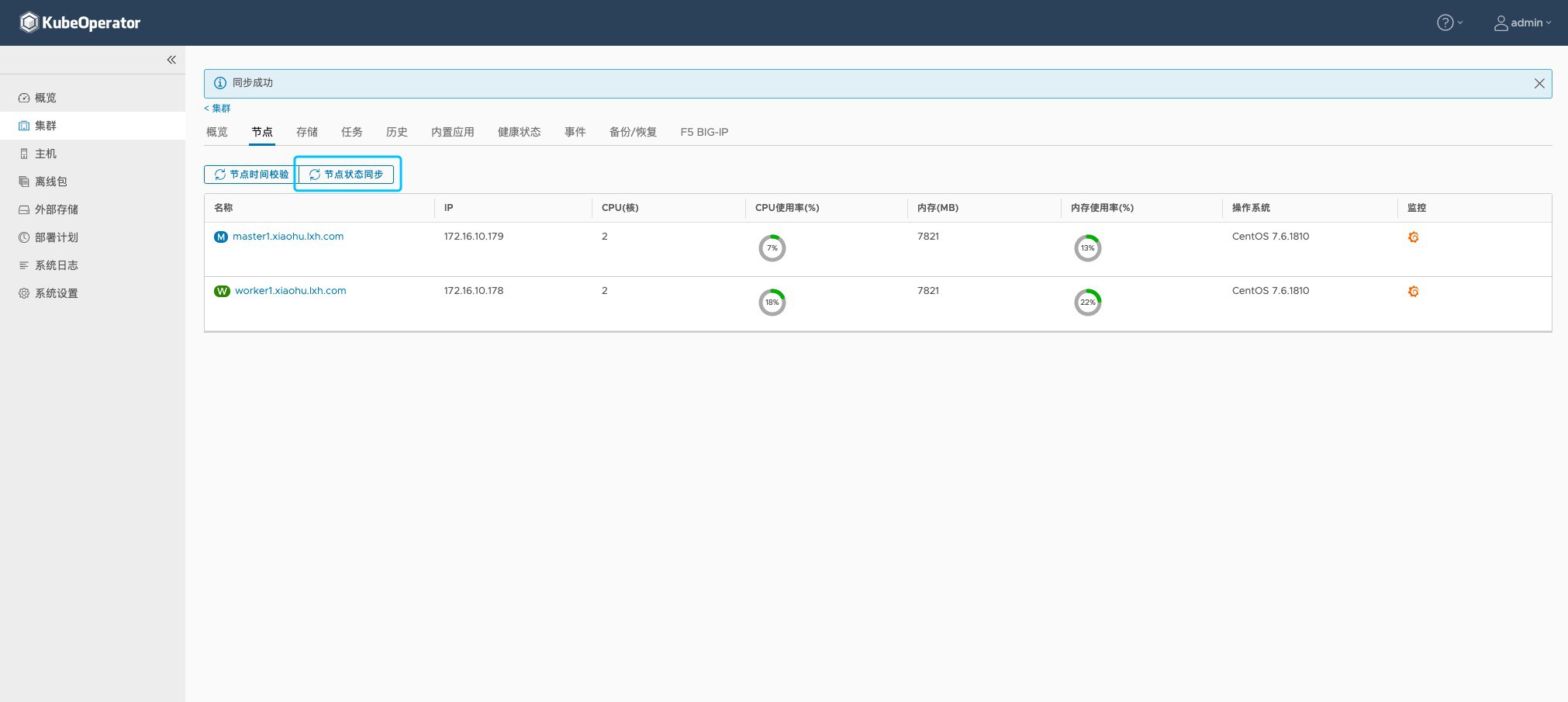Switch to the 健康状态 tab

click(520, 132)
